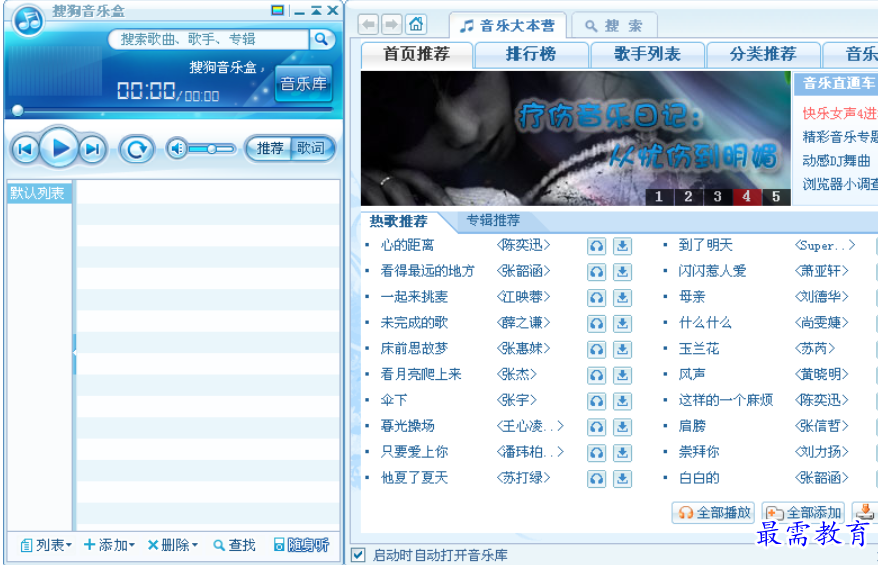
Task: Open the 到了明天 song link
Action: coord(706,245)
